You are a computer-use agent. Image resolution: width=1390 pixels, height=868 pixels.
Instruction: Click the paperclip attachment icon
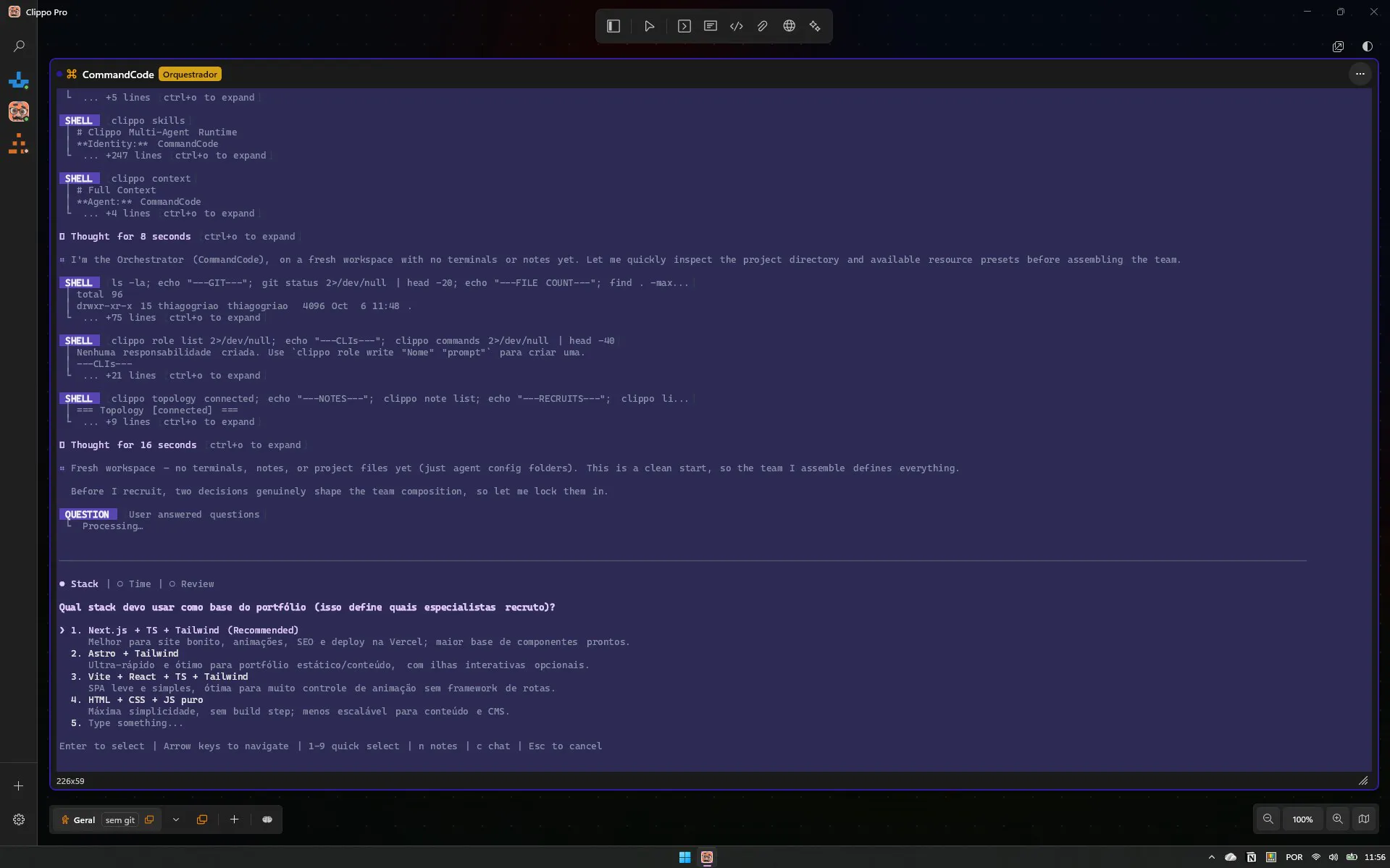[763, 26]
